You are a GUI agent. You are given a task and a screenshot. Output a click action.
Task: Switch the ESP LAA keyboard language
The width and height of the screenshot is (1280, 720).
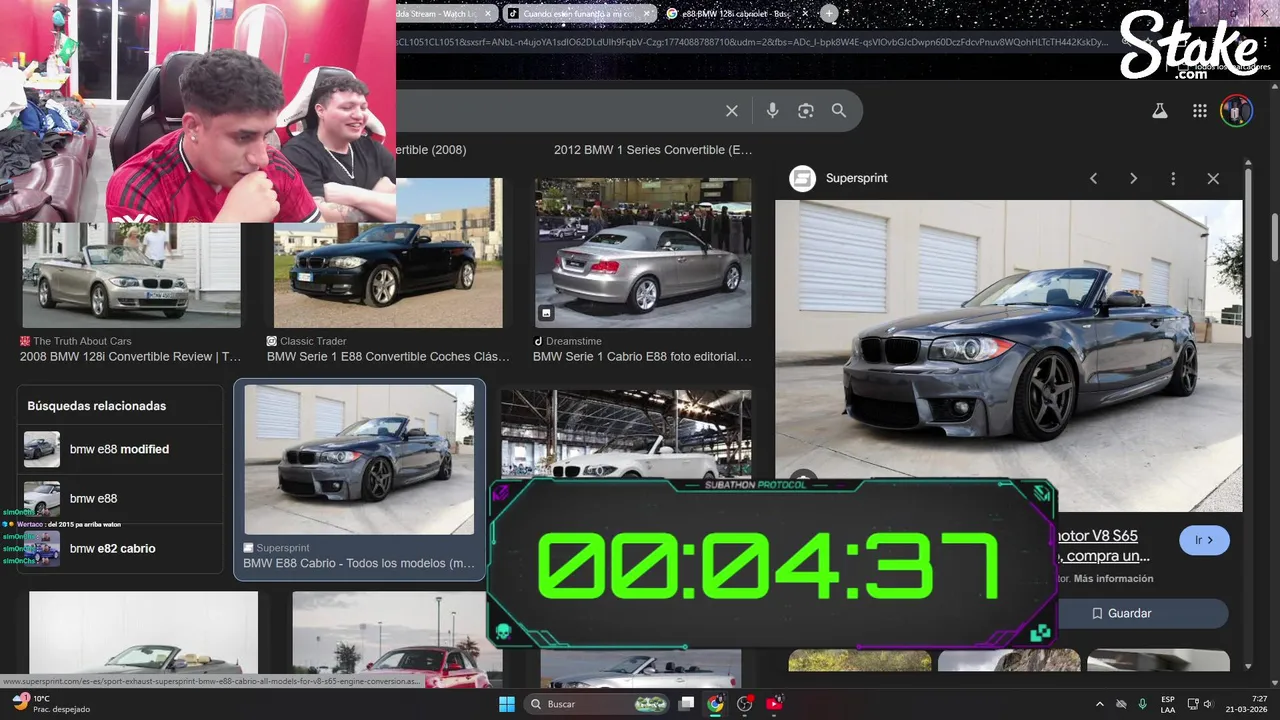point(1168,704)
